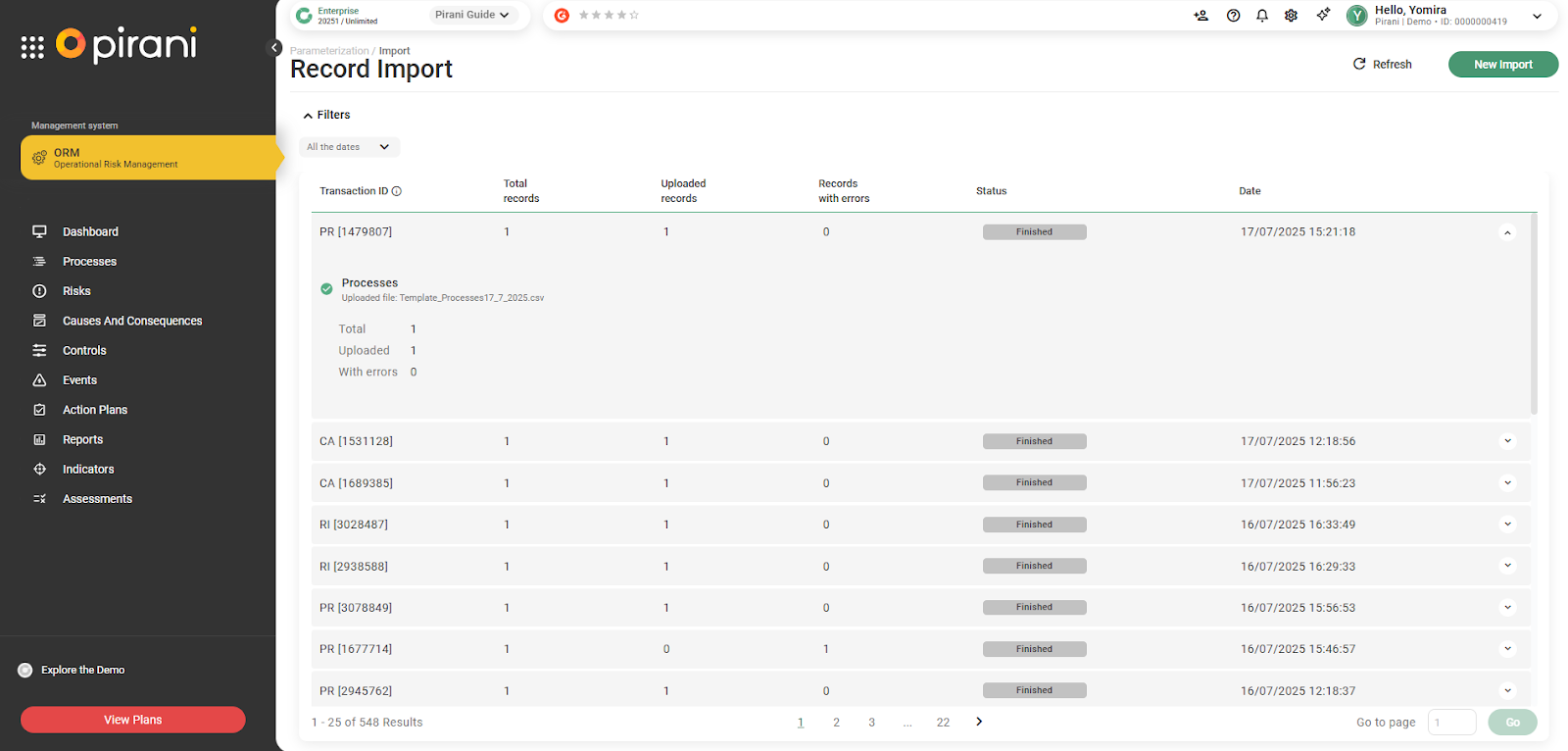Image resolution: width=1568 pixels, height=751 pixels.
Task: Open Risks in the sidebar menu
Action: tap(76, 291)
